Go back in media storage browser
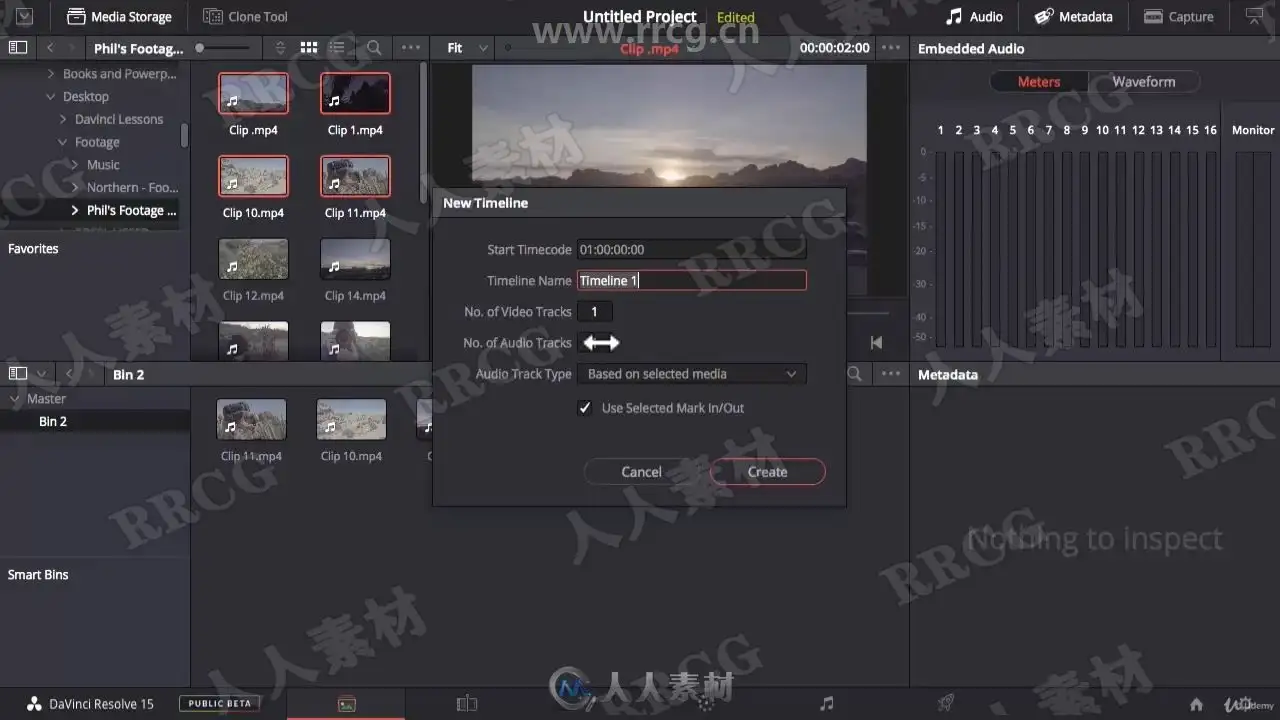The image size is (1280, 720). (x=50, y=48)
